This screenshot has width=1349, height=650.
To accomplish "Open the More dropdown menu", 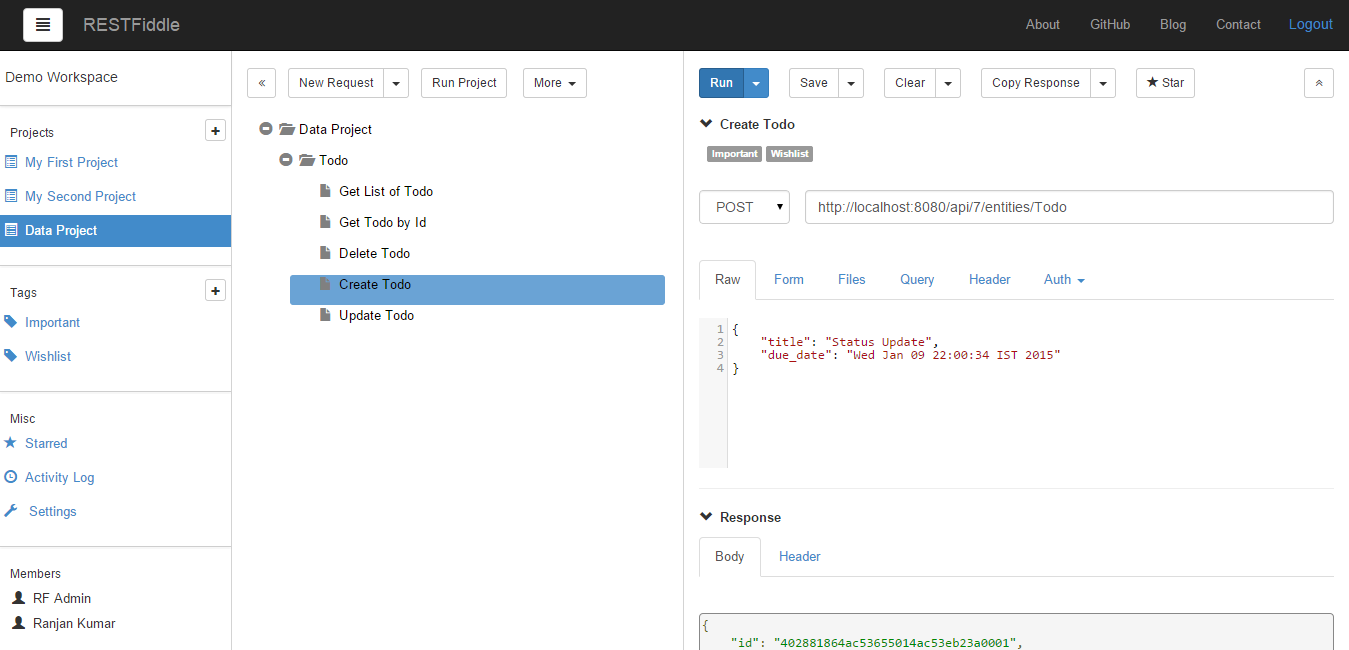I will (x=555, y=83).
